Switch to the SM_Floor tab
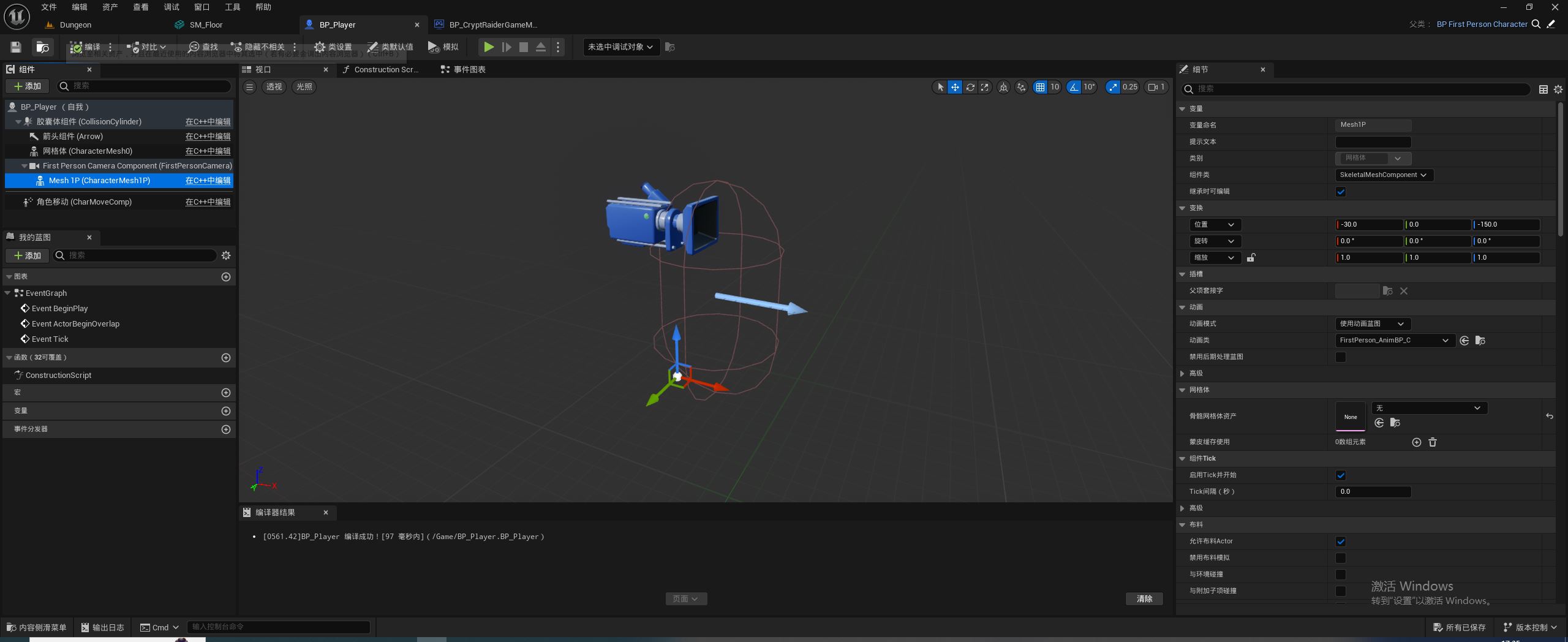 (206, 25)
